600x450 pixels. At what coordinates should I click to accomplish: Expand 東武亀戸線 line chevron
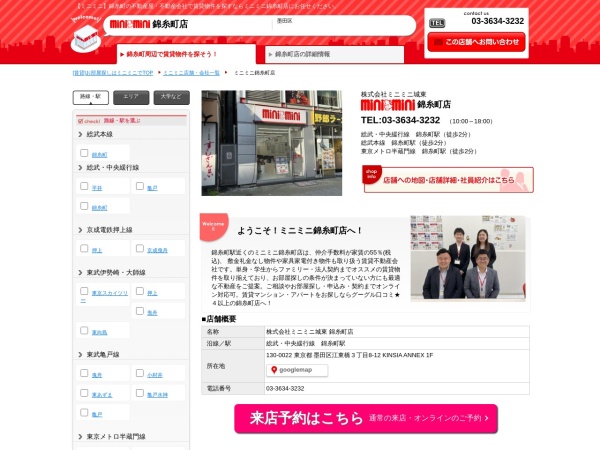(x=80, y=355)
